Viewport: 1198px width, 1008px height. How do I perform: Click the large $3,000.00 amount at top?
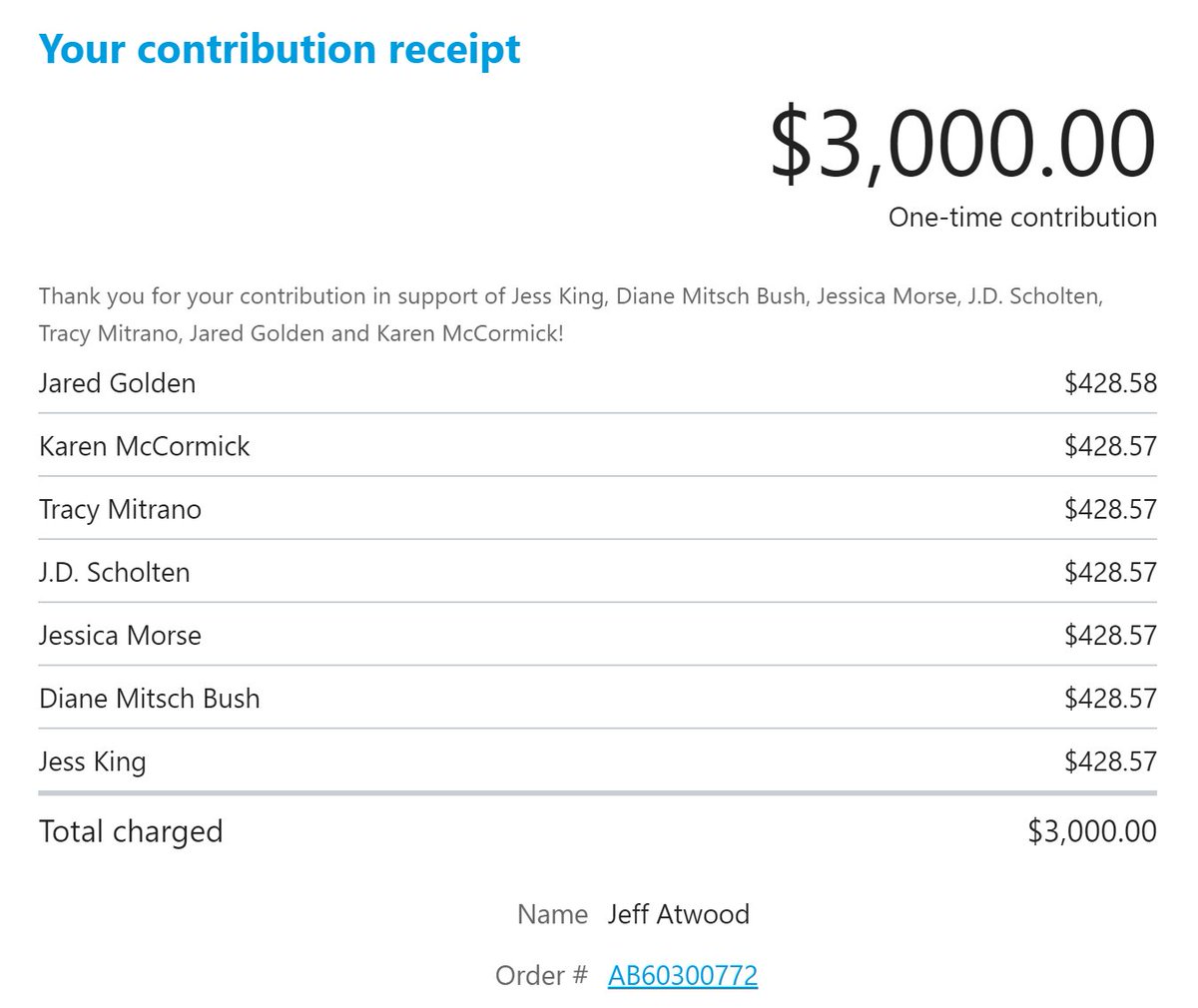pyautogui.click(x=962, y=145)
